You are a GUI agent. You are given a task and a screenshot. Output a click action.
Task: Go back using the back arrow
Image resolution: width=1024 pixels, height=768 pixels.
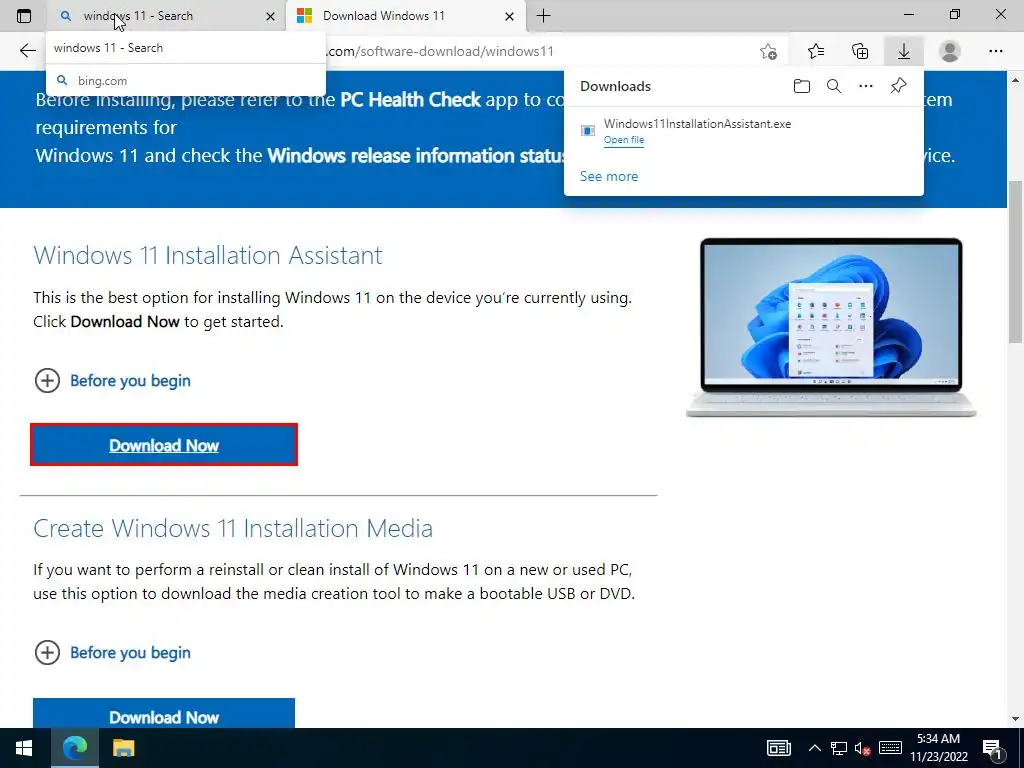(x=27, y=51)
